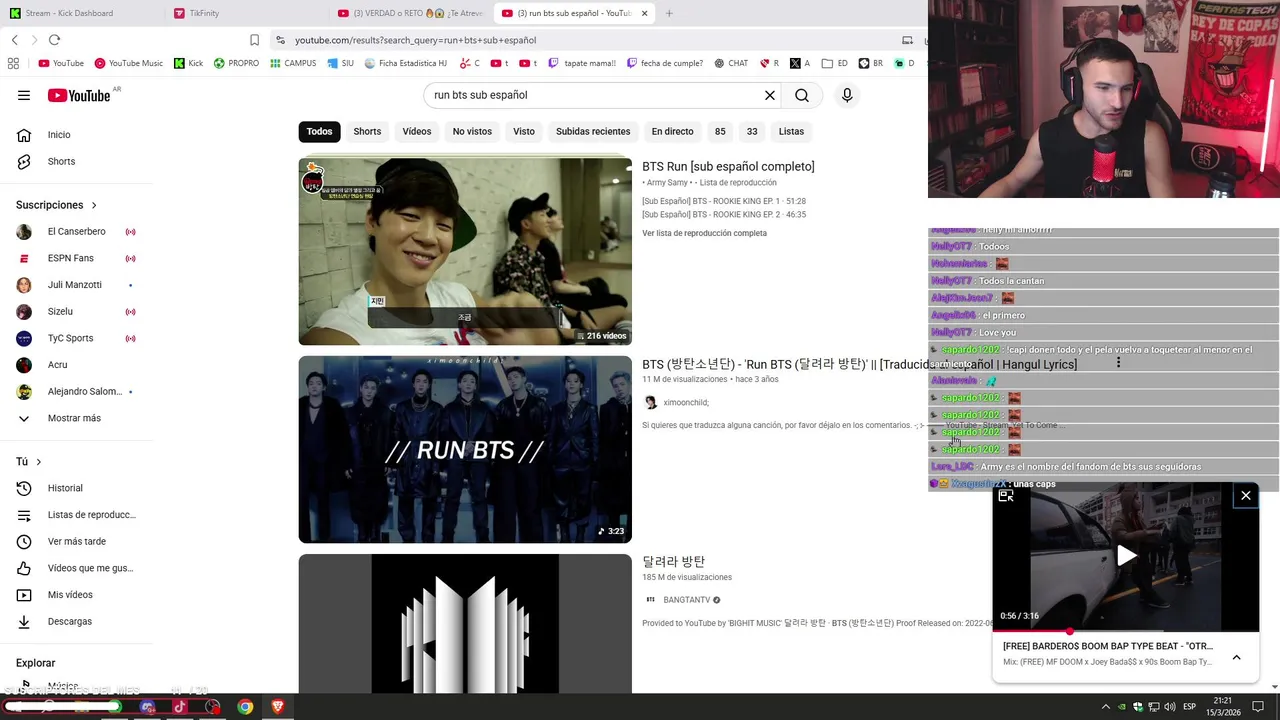Open the '// RUN BTS //' video thumbnail
Viewport: 1280px width, 720px height.
click(465, 450)
